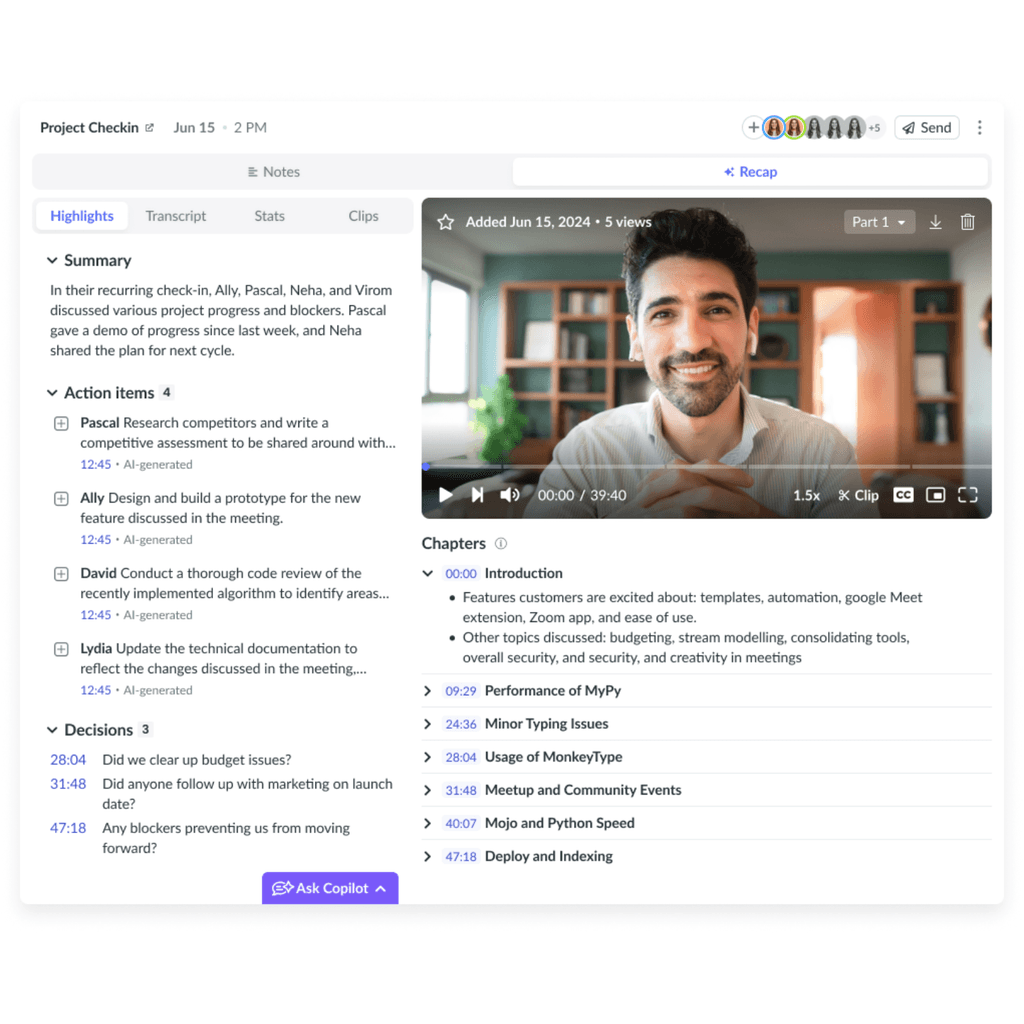Open the Recap view

[750, 171]
